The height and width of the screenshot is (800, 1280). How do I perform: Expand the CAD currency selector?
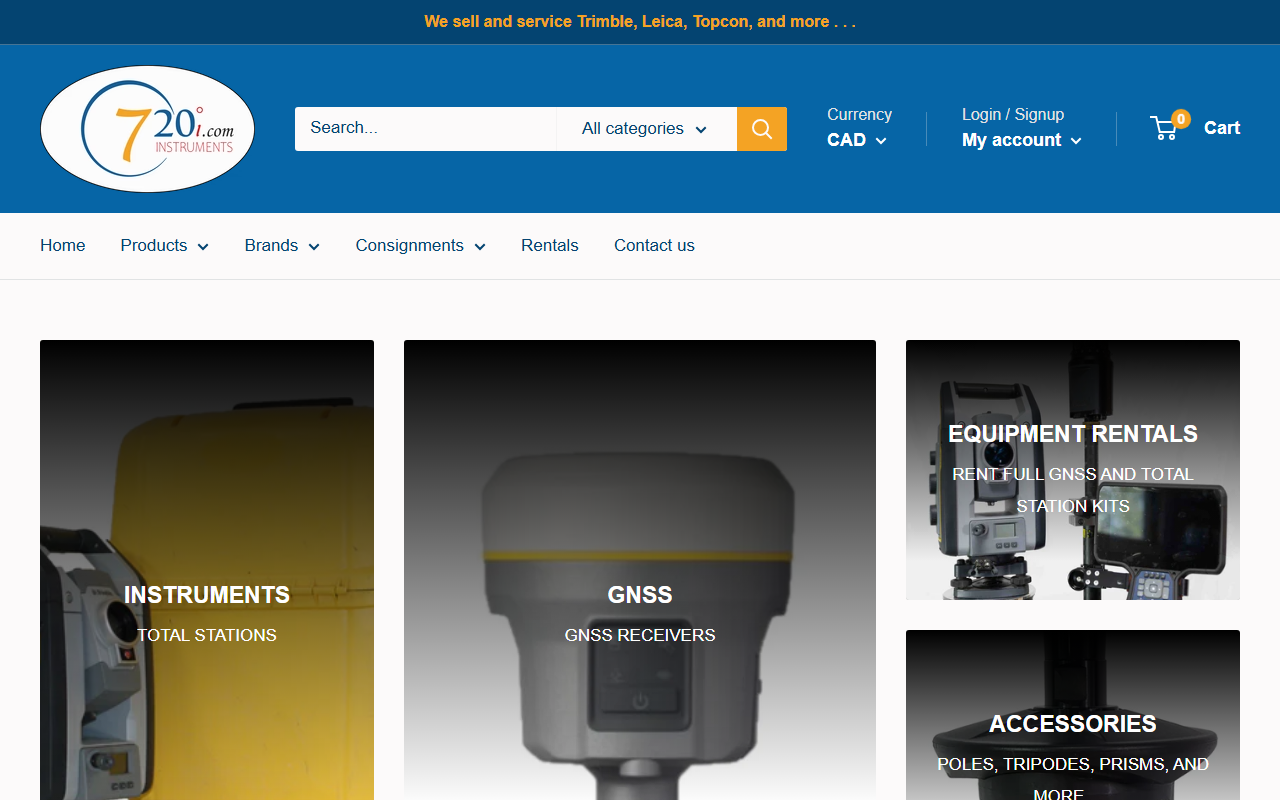(x=857, y=140)
